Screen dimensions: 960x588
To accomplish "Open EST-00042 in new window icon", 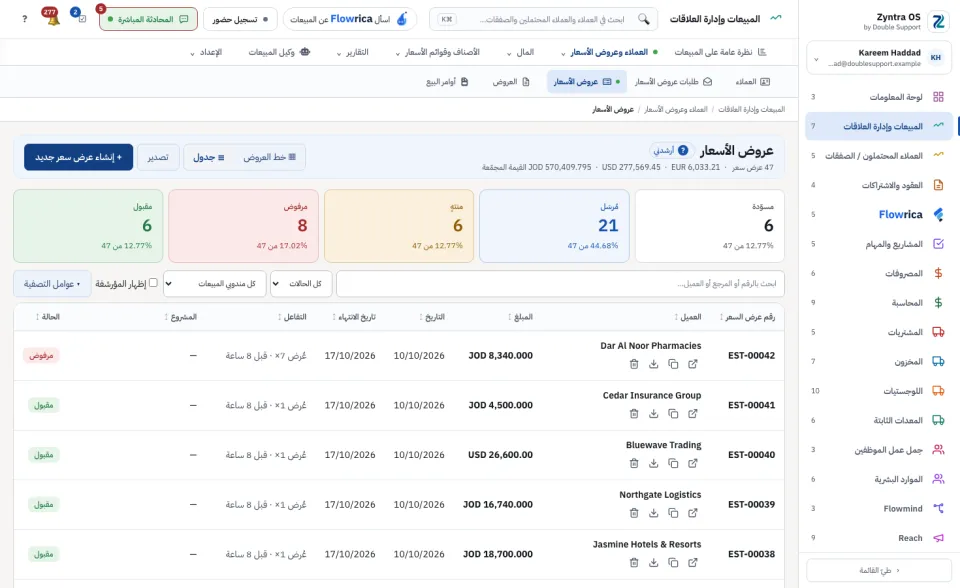I will 692,364.
